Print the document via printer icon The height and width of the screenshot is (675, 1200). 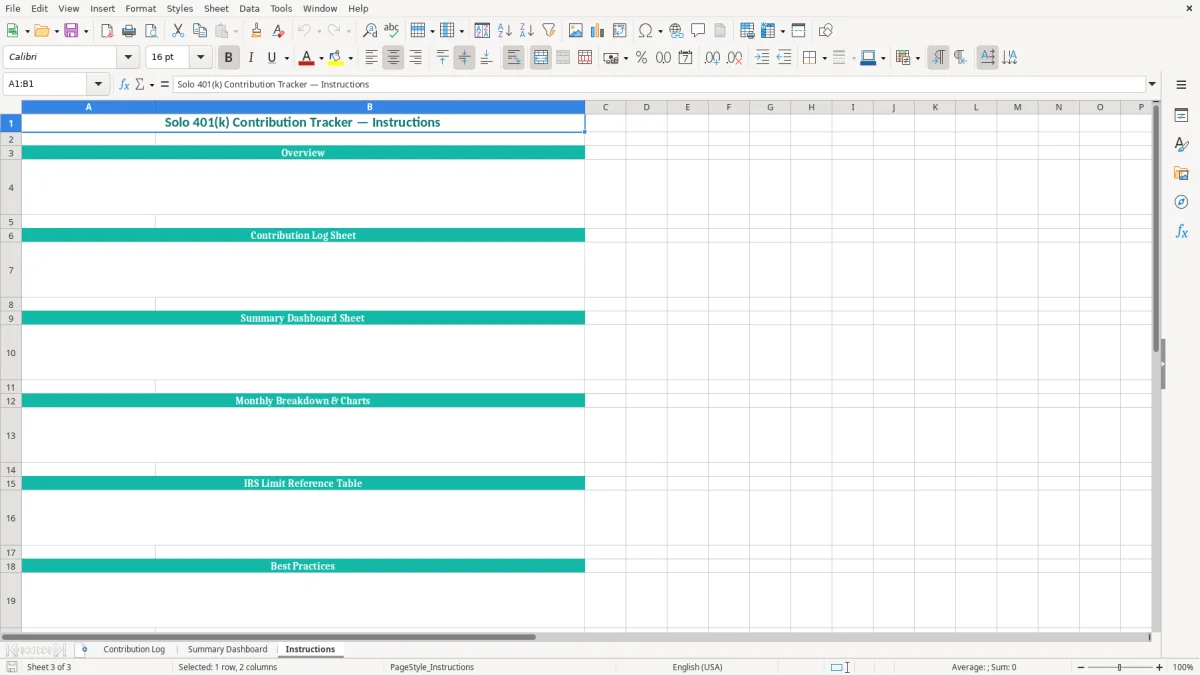tap(129, 31)
